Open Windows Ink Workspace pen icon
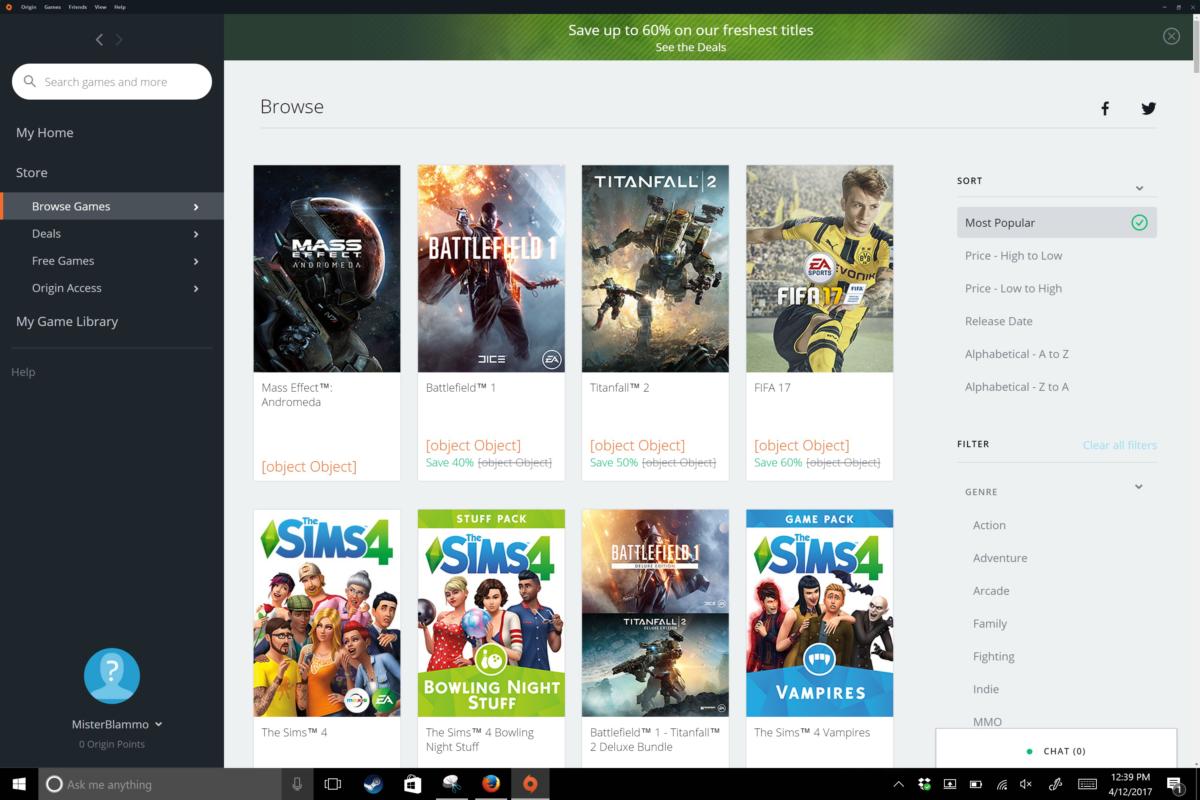The width and height of the screenshot is (1200, 800). [x=1055, y=784]
